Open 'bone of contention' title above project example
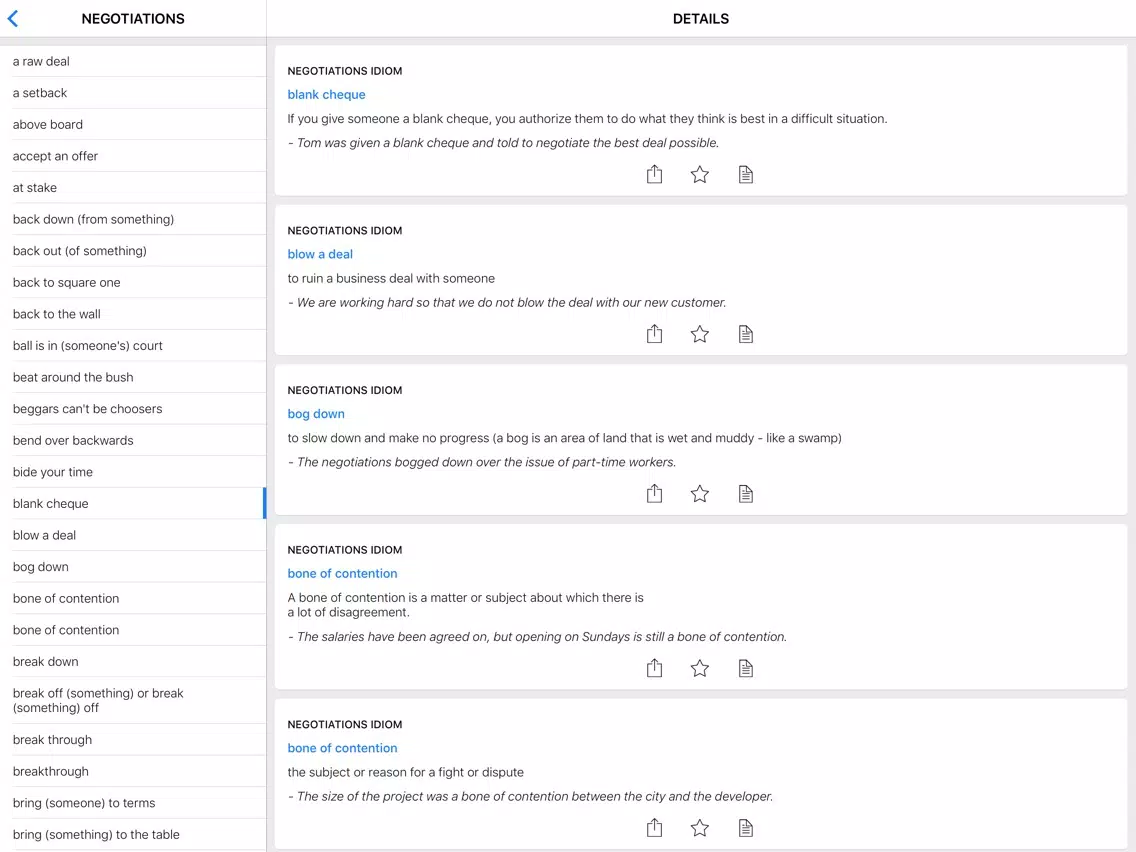 pyautogui.click(x=342, y=748)
